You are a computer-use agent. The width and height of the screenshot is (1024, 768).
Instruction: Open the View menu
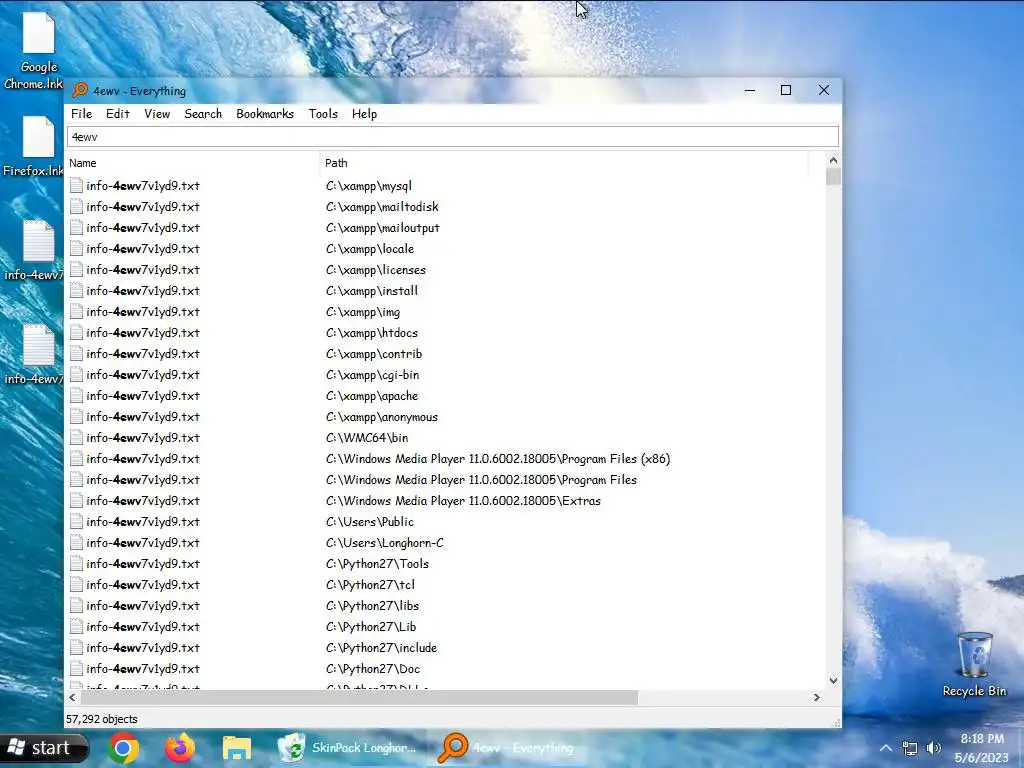pos(157,114)
